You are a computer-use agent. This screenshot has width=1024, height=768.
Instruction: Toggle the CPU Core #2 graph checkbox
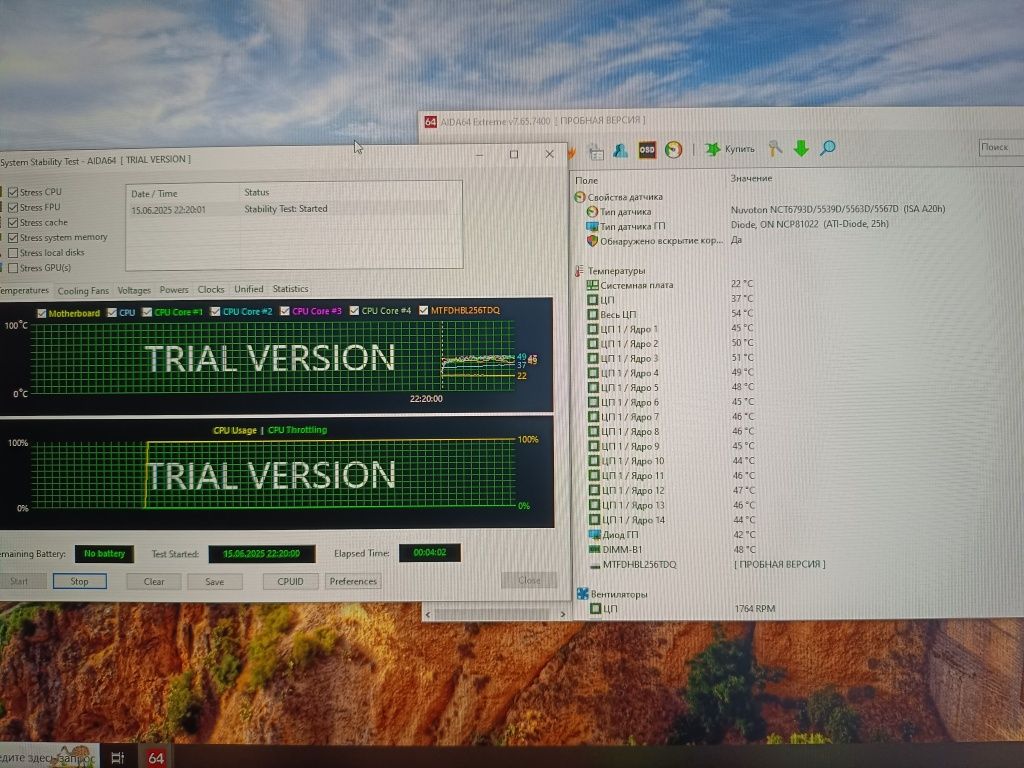click(216, 312)
